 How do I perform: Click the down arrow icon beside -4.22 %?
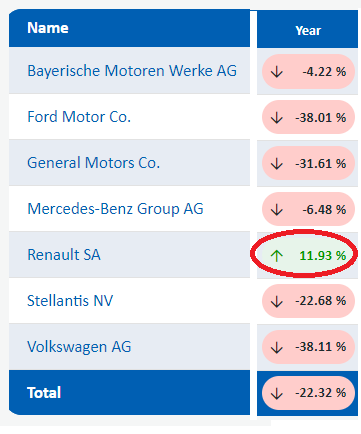coord(277,72)
